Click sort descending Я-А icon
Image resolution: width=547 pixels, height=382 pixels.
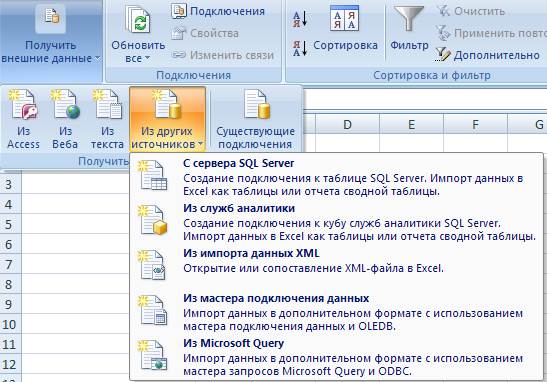pos(300,48)
